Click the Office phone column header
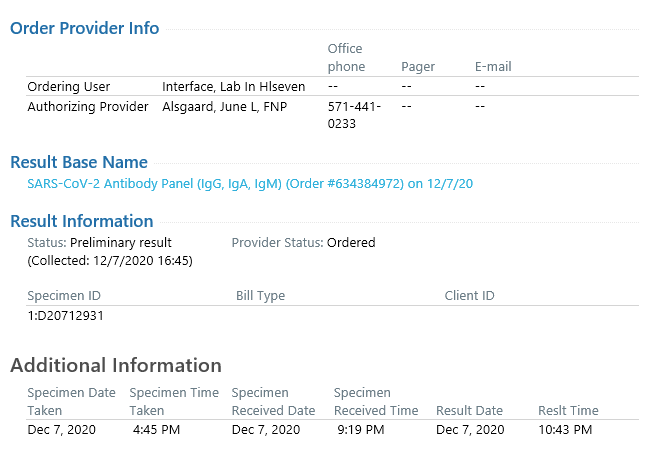This screenshot has width=654, height=464. pyautogui.click(x=346, y=58)
